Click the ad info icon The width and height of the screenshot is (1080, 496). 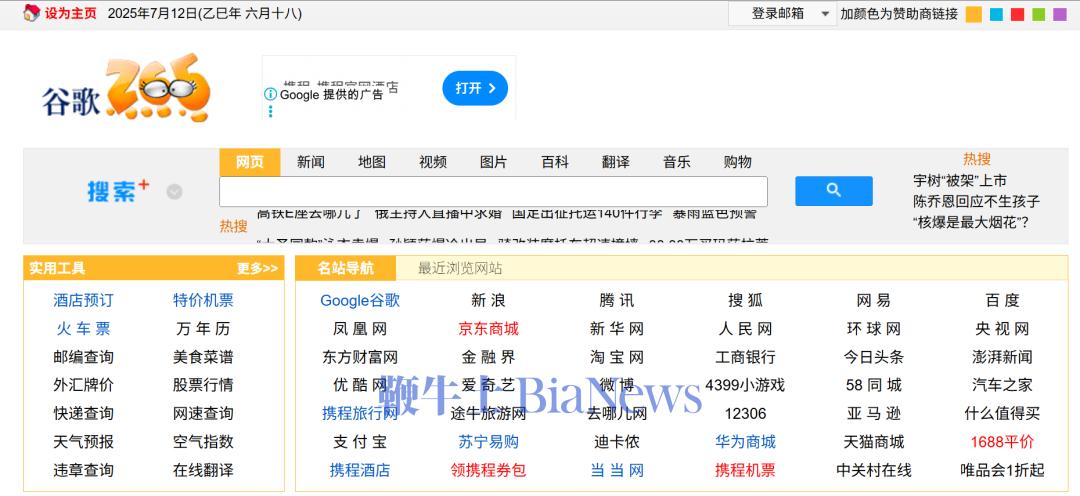[271, 94]
